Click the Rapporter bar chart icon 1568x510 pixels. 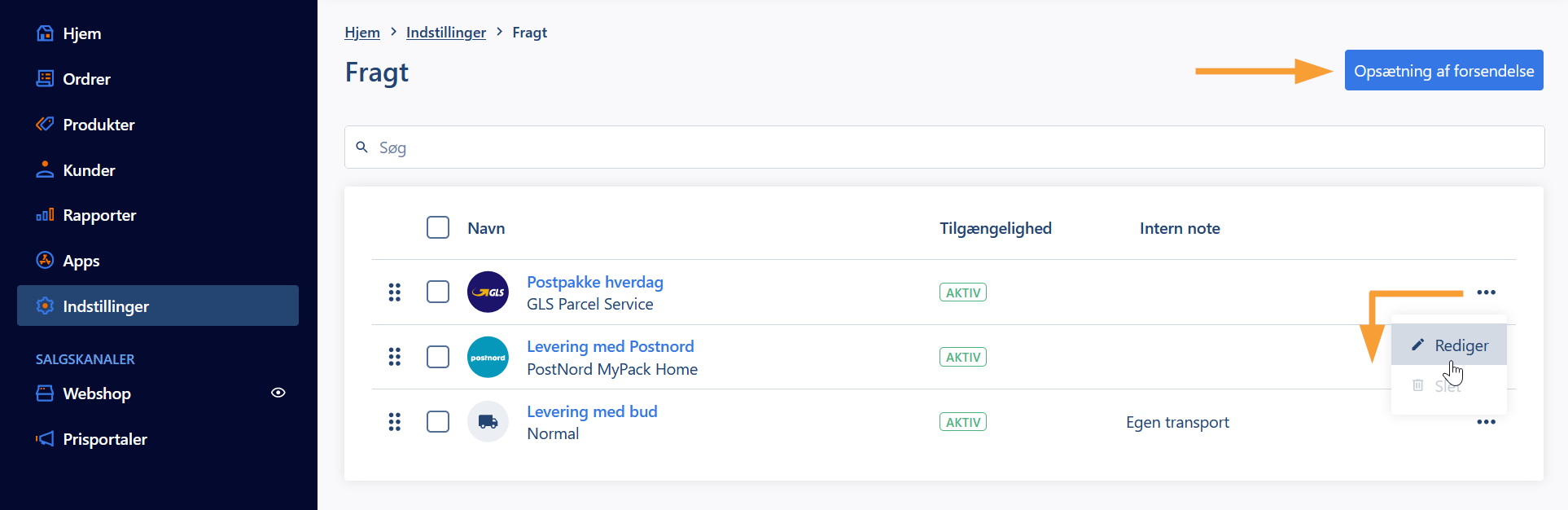45,215
